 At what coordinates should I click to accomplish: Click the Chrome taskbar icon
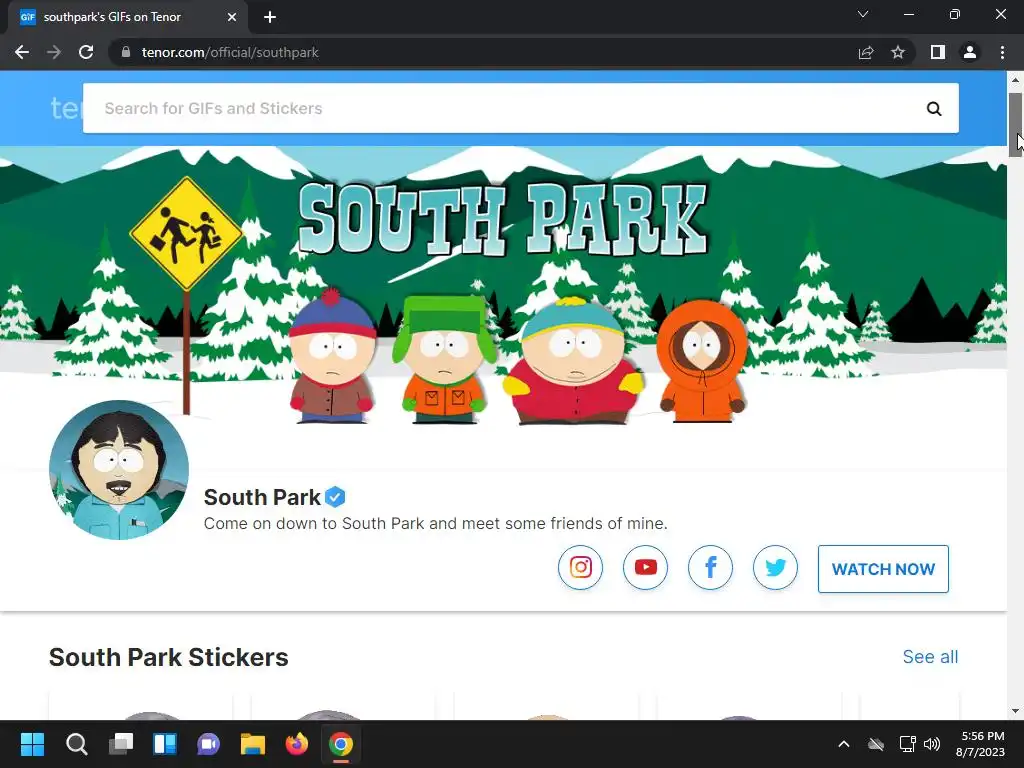[x=341, y=744]
